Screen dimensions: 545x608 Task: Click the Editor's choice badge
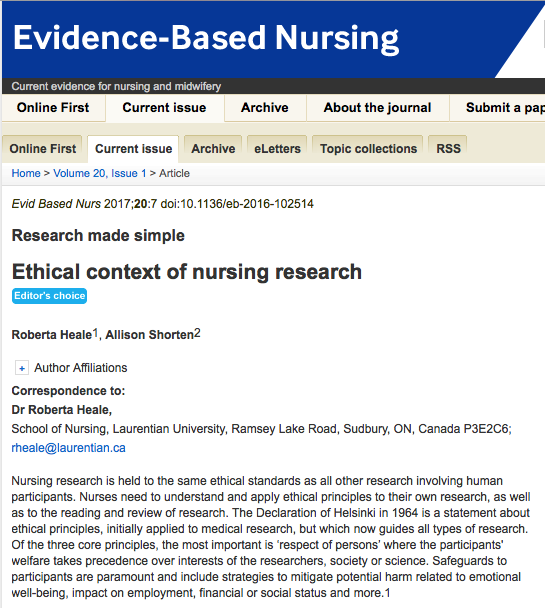[49, 296]
